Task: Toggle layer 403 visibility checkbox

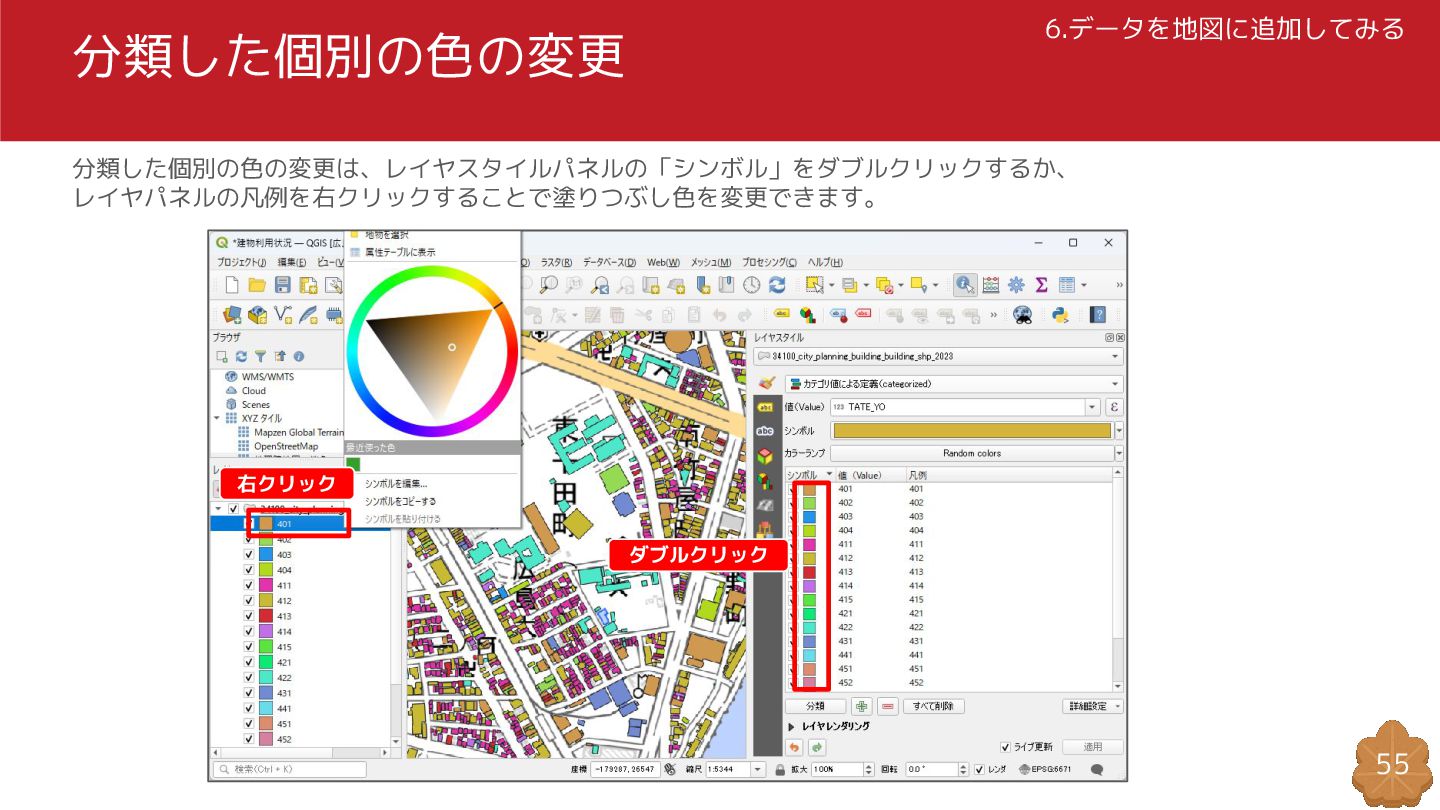Action: 249,554
